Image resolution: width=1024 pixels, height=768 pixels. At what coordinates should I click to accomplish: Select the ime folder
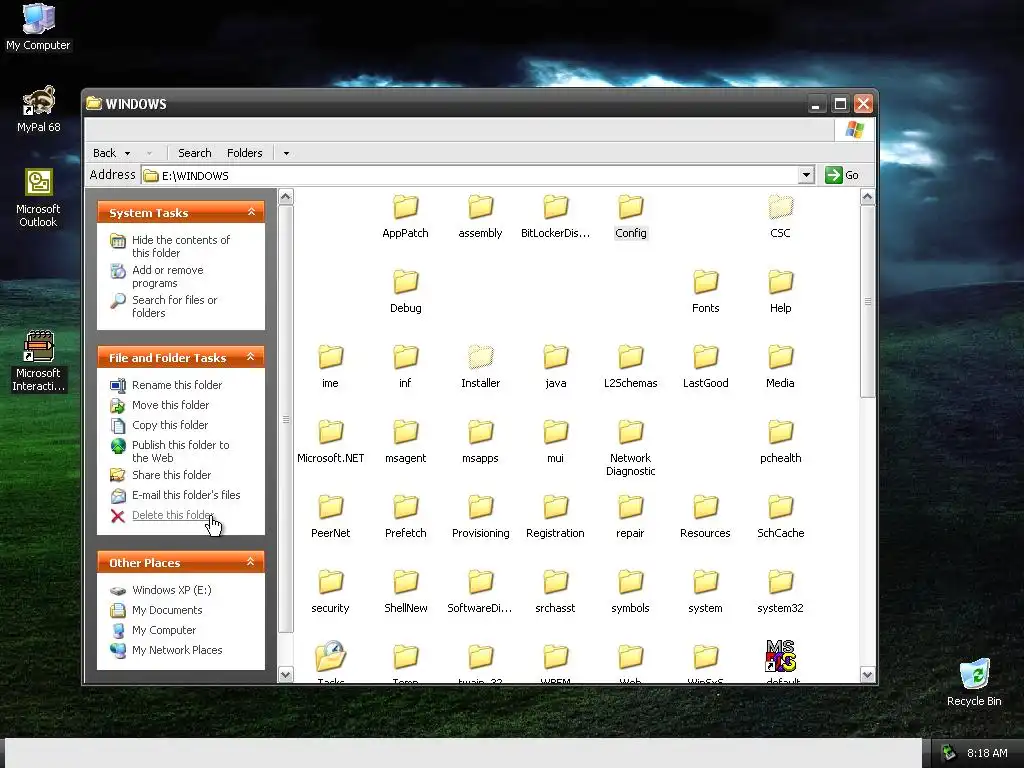(330, 367)
